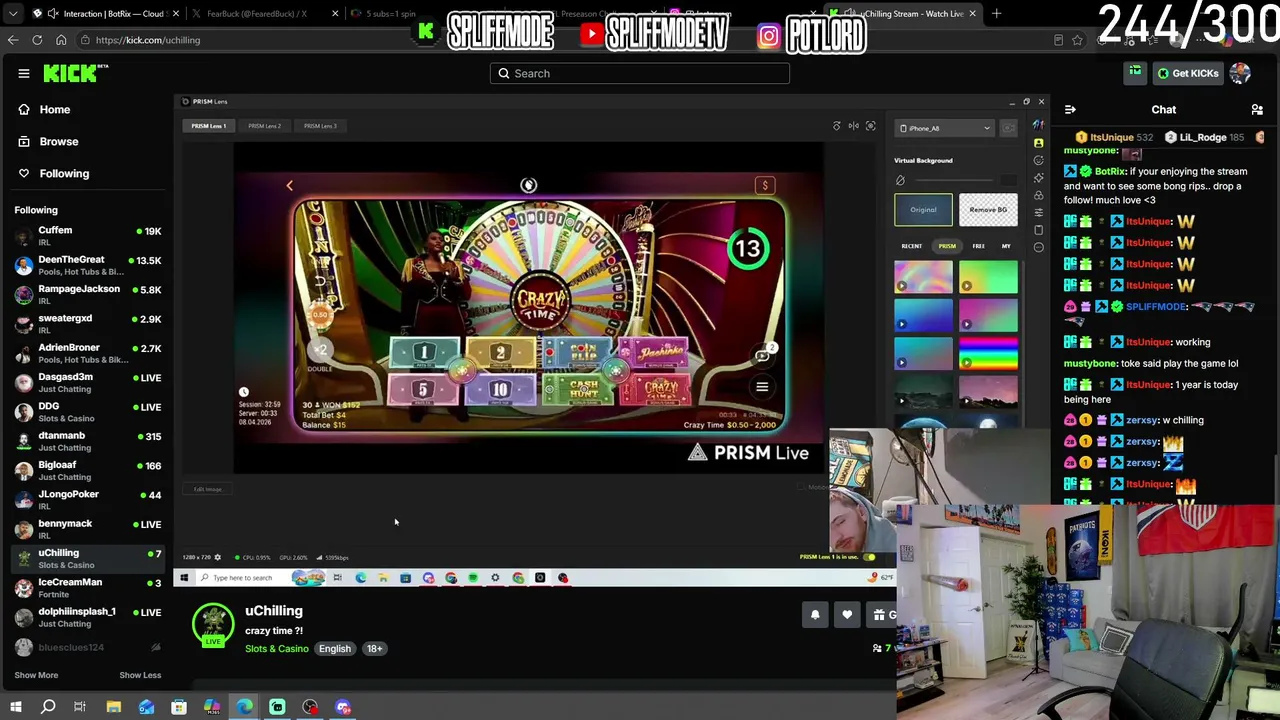This screenshot has width=1280, height=720.
Task: Click the Kick search field
Action: (640, 73)
